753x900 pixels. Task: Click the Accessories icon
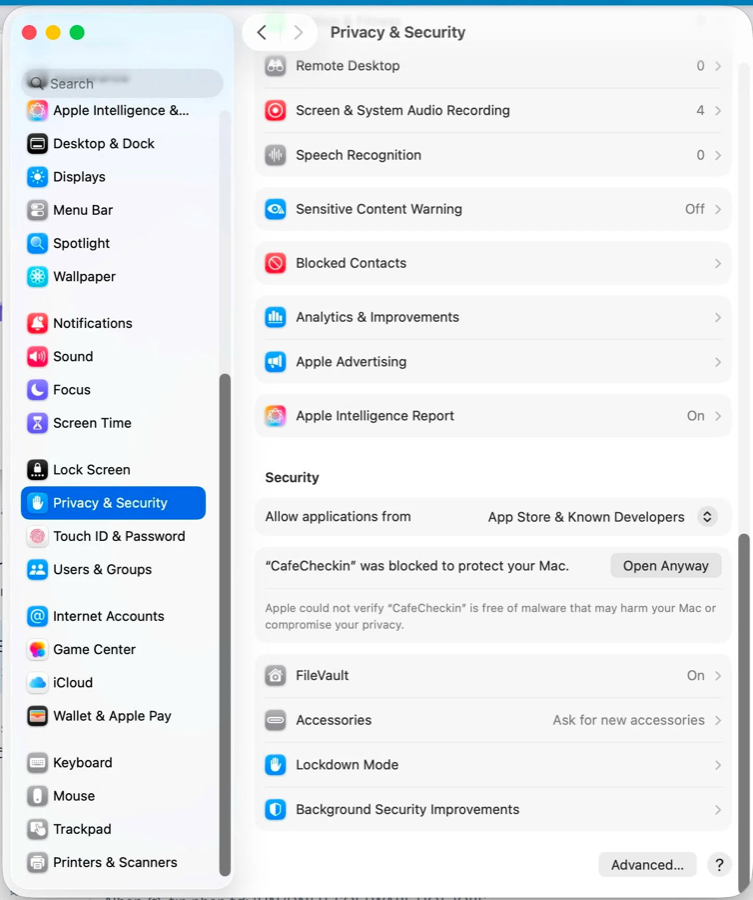pyautogui.click(x=275, y=720)
